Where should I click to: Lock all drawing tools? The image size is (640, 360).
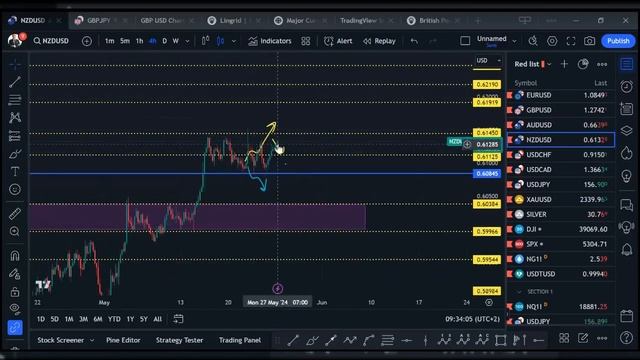[15, 292]
